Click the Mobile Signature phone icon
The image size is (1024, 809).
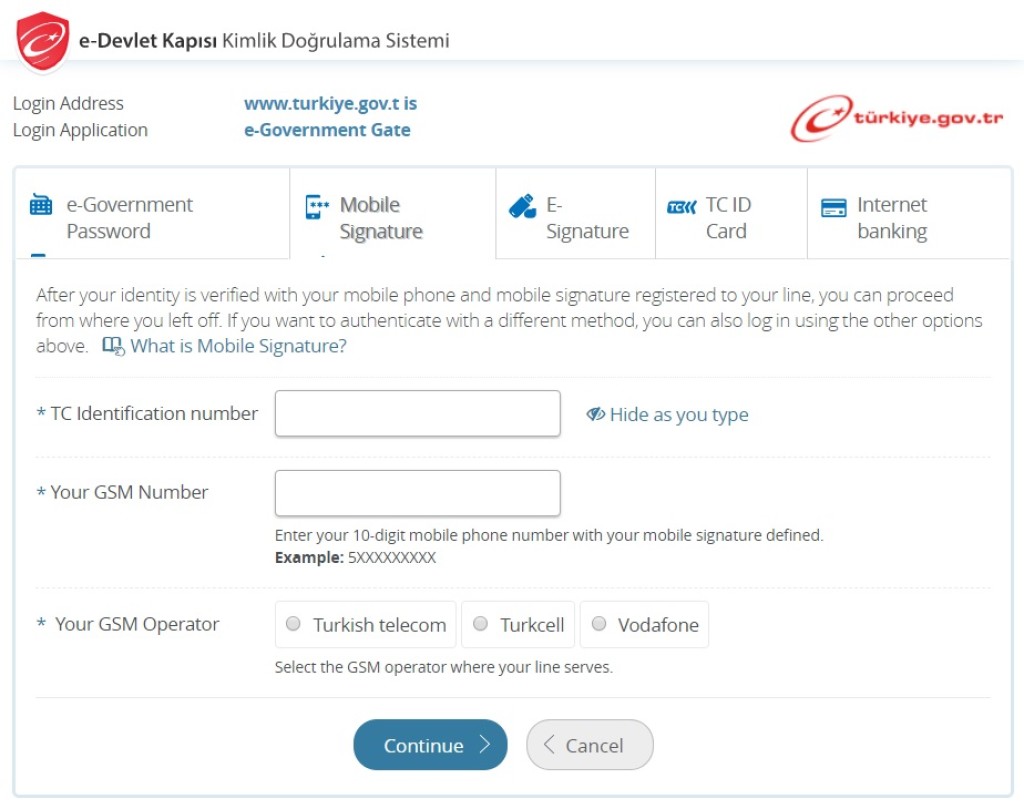(316, 207)
